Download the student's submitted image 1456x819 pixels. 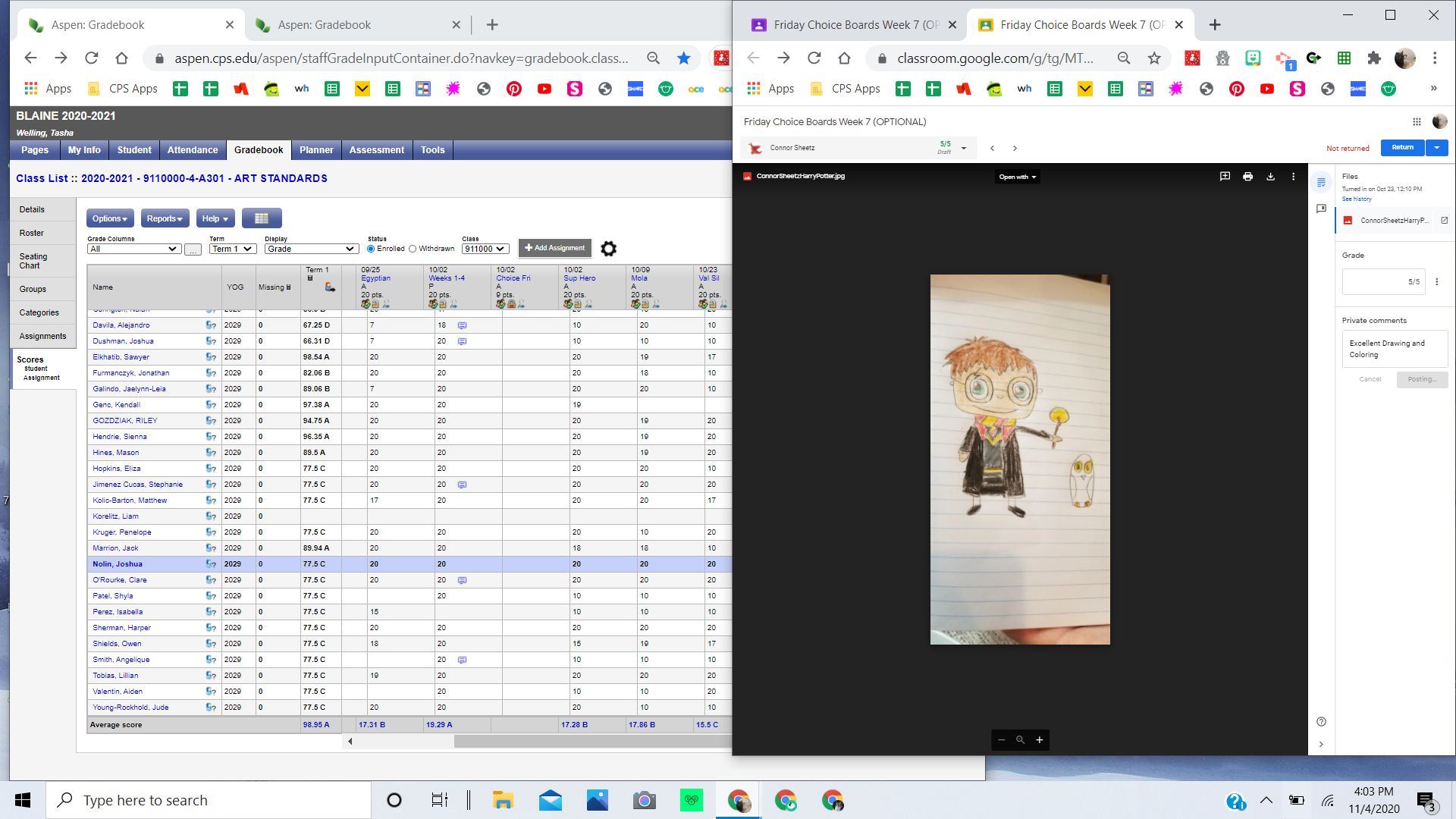(x=1270, y=177)
